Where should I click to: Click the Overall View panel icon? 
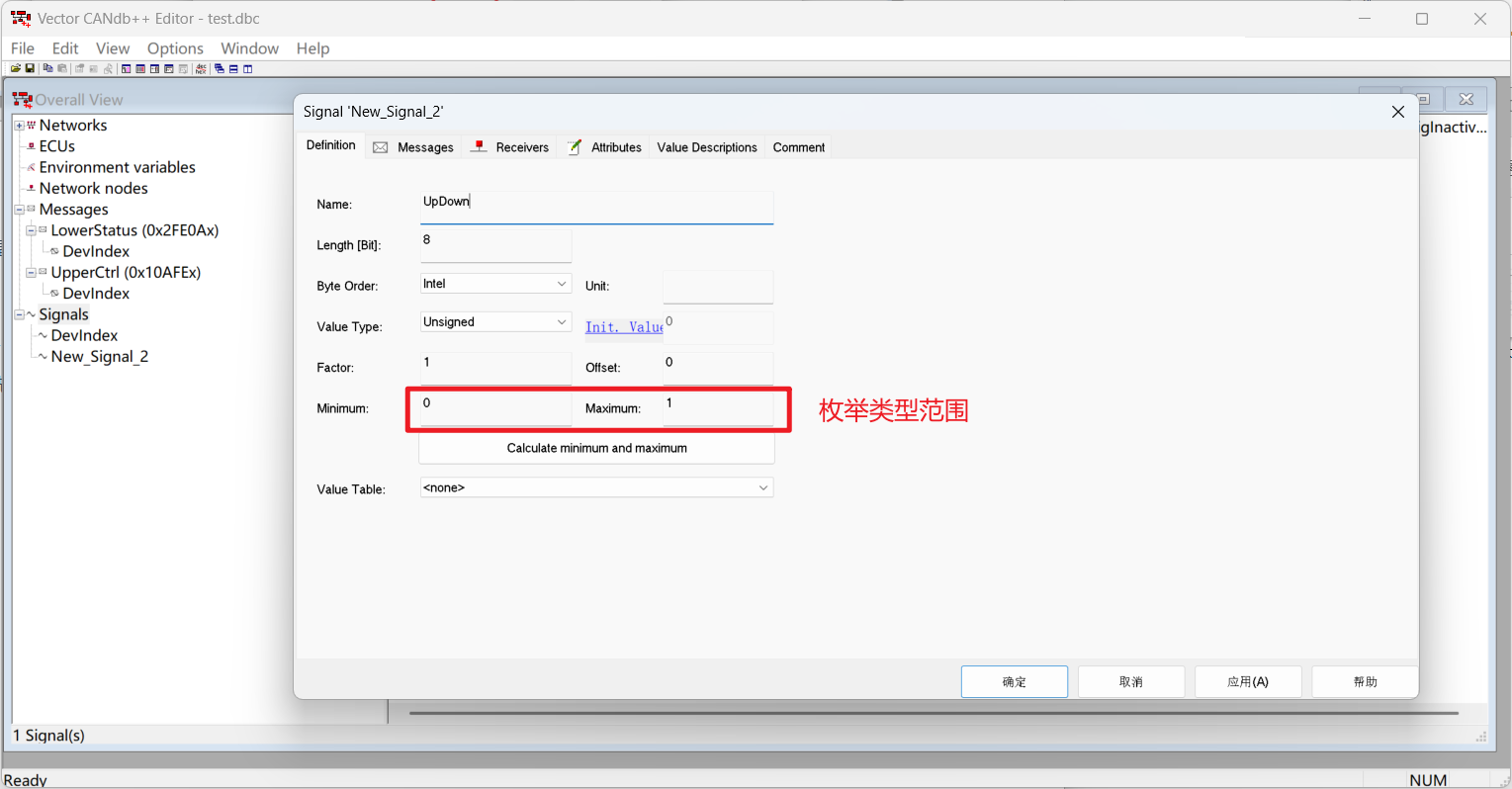(x=22, y=100)
